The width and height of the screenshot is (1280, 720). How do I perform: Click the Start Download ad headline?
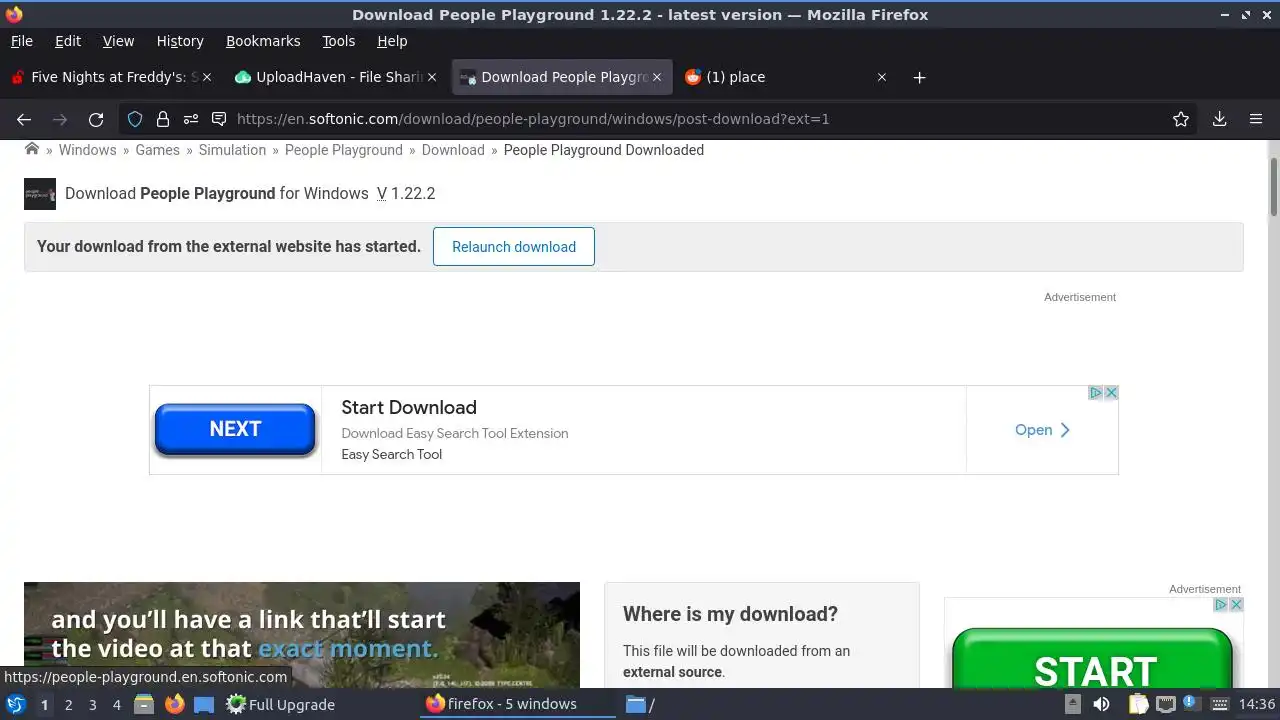408,407
